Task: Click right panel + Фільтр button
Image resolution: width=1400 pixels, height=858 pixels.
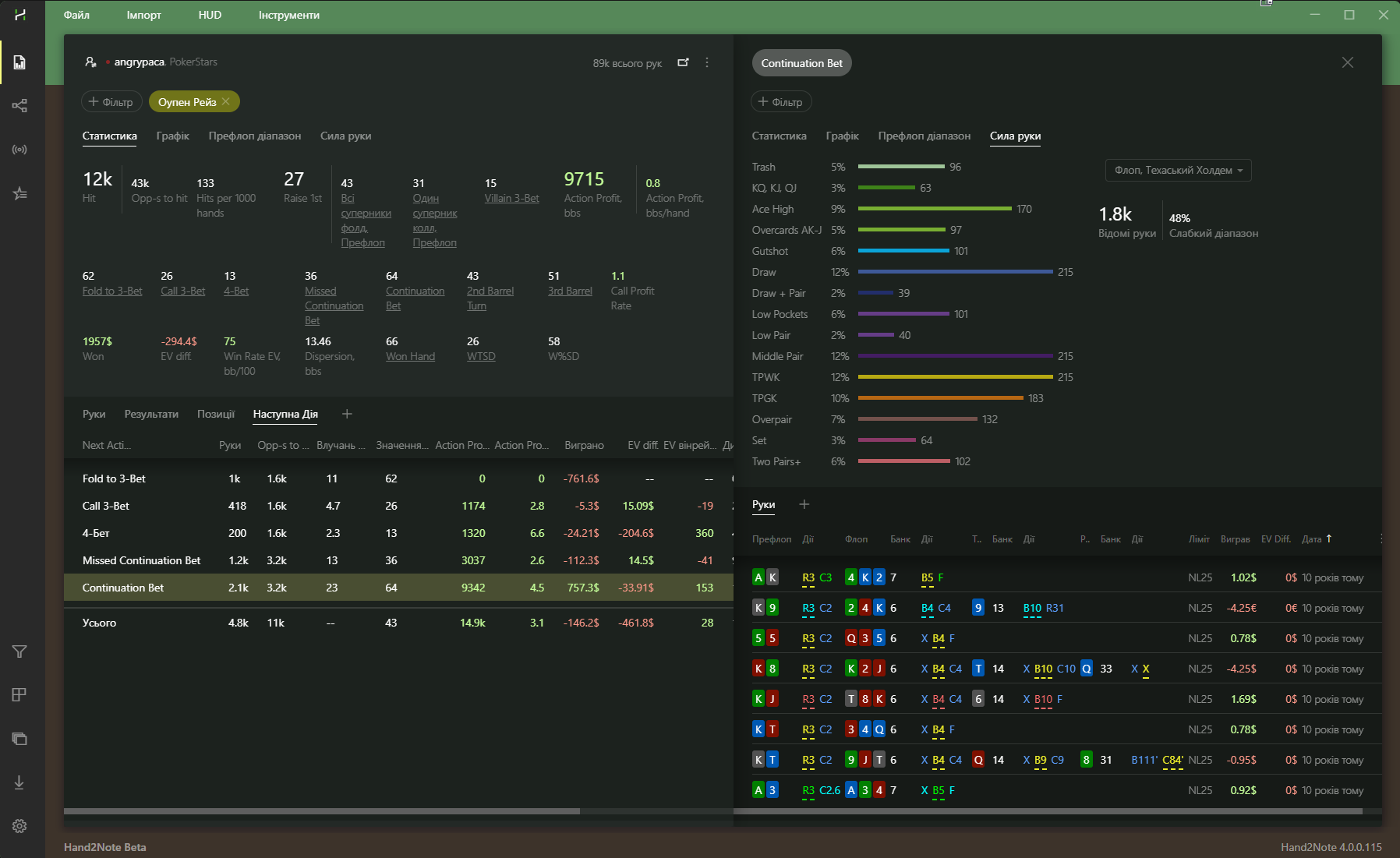Action: tap(781, 101)
